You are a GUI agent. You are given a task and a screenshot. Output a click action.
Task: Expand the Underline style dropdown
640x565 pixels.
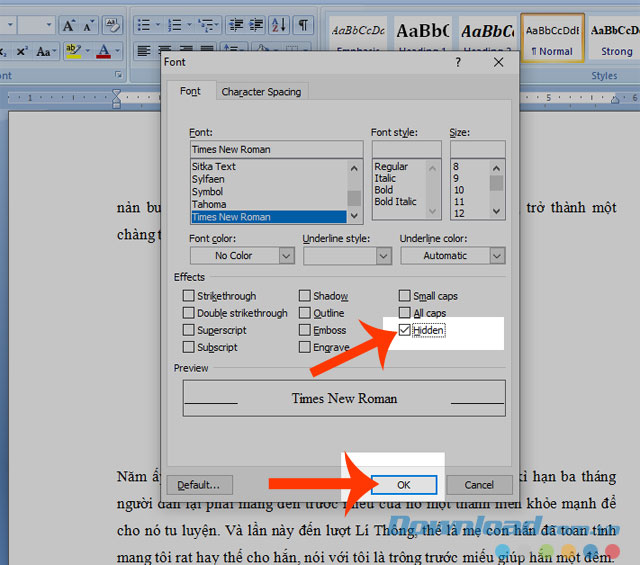point(383,256)
